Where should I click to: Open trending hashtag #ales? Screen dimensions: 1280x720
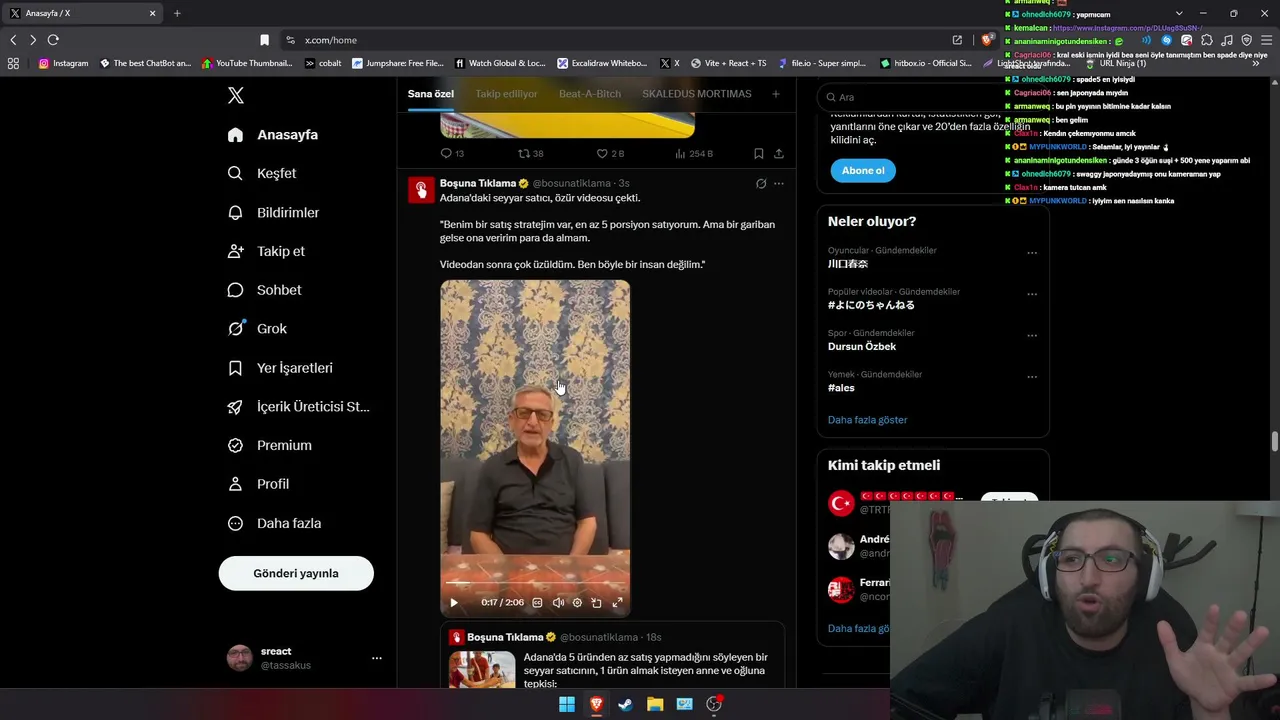pyautogui.click(x=841, y=387)
